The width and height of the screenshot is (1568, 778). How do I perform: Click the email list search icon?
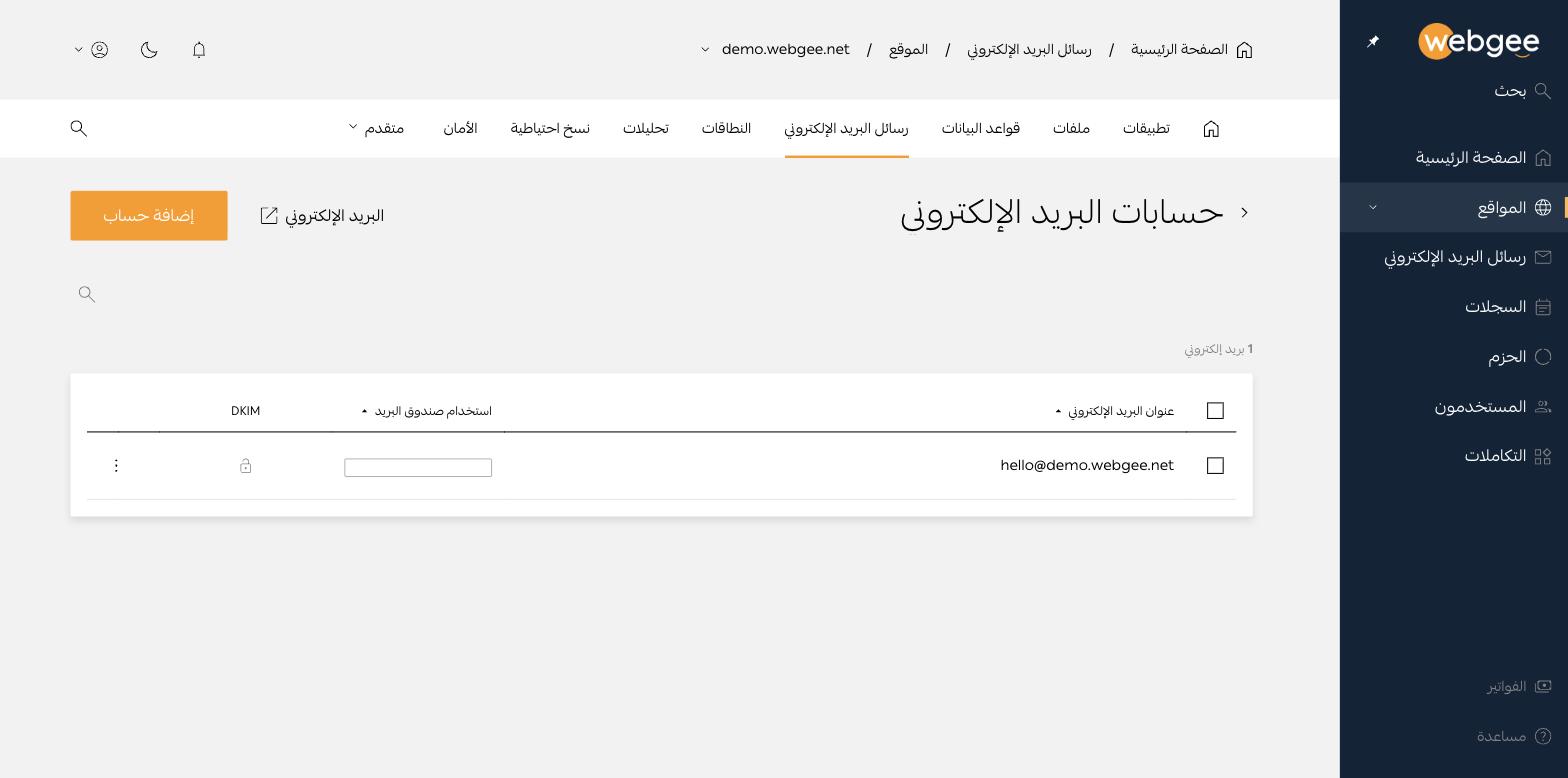[87, 294]
